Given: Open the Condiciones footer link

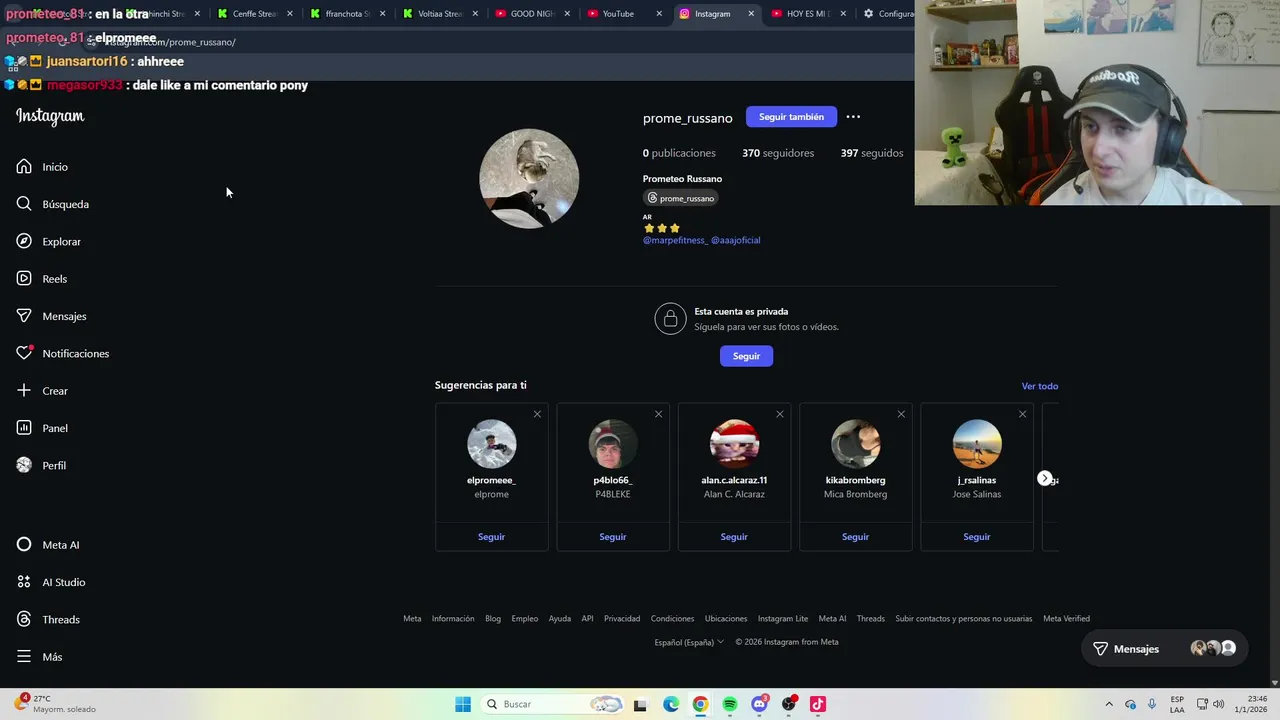Looking at the screenshot, I should (x=672, y=619).
